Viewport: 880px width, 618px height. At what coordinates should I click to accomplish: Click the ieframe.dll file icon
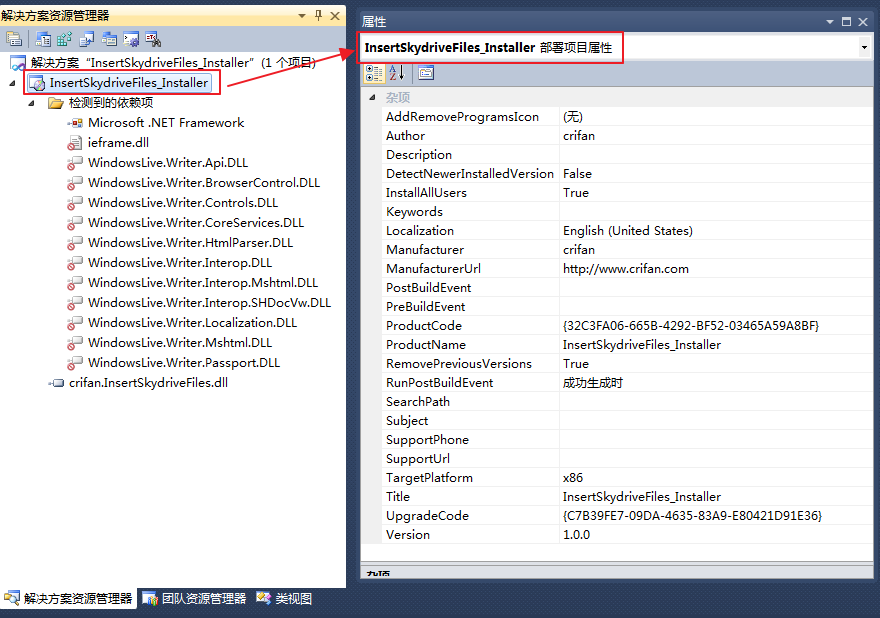point(75,143)
